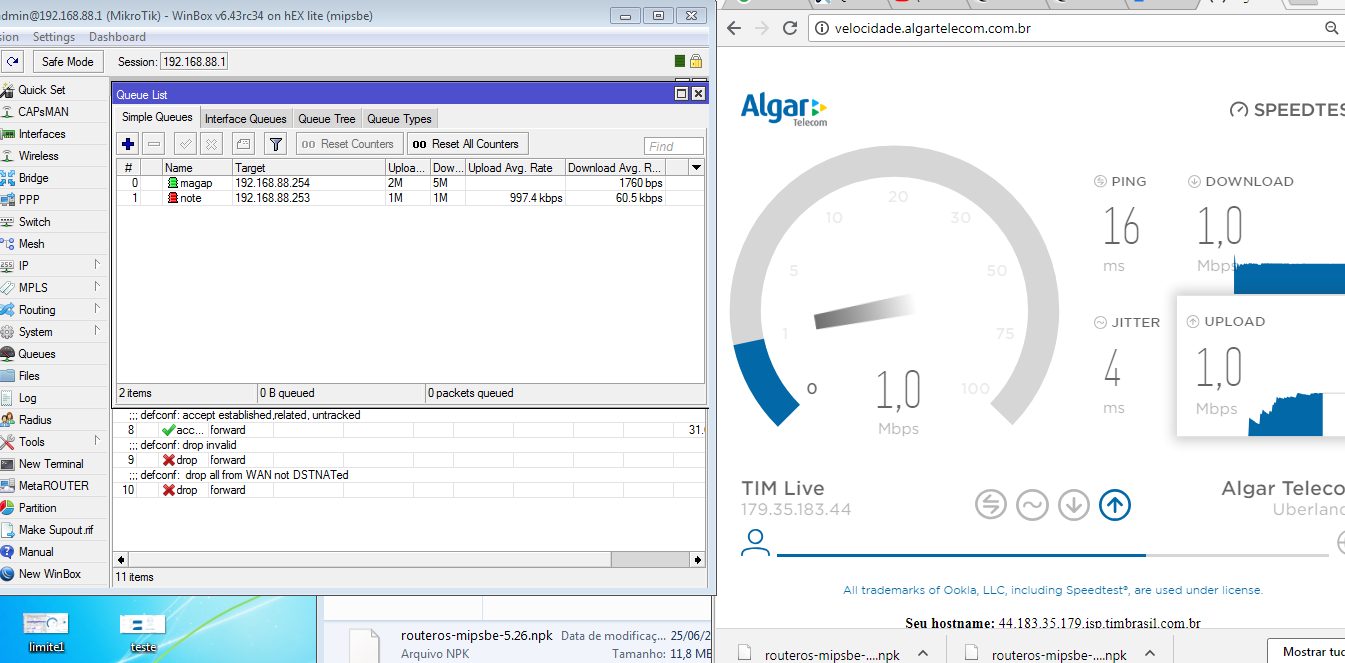Select the upload arrow stage icon in speedtest
The height and width of the screenshot is (663, 1345).
coord(1115,505)
